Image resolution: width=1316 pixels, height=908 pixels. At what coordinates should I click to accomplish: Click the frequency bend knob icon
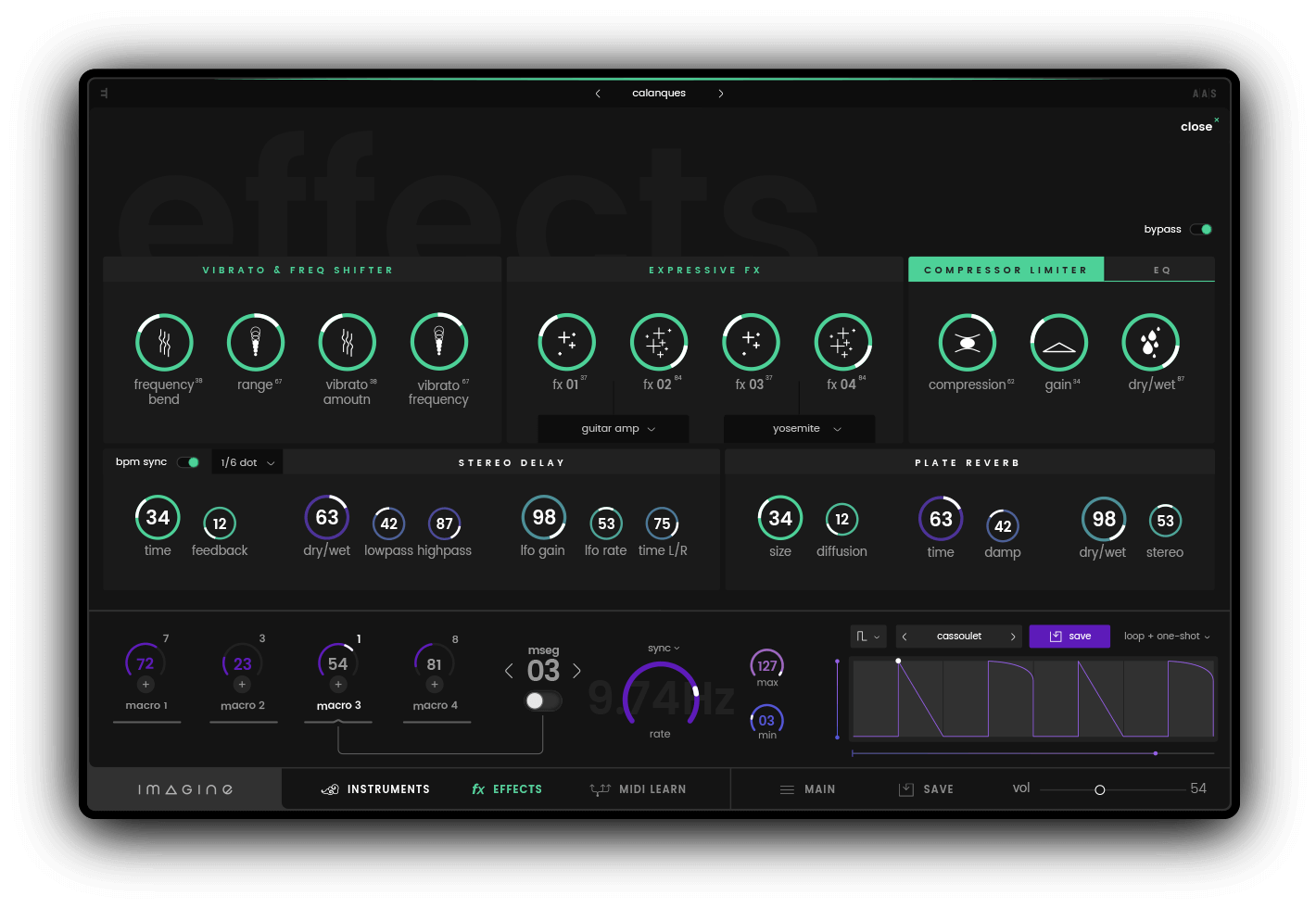click(164, 343)
